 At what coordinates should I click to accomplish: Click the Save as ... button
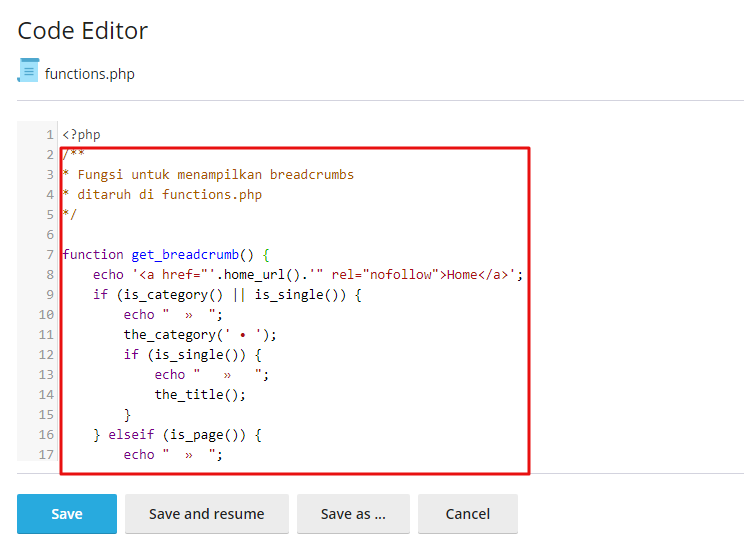pos(353,514)
